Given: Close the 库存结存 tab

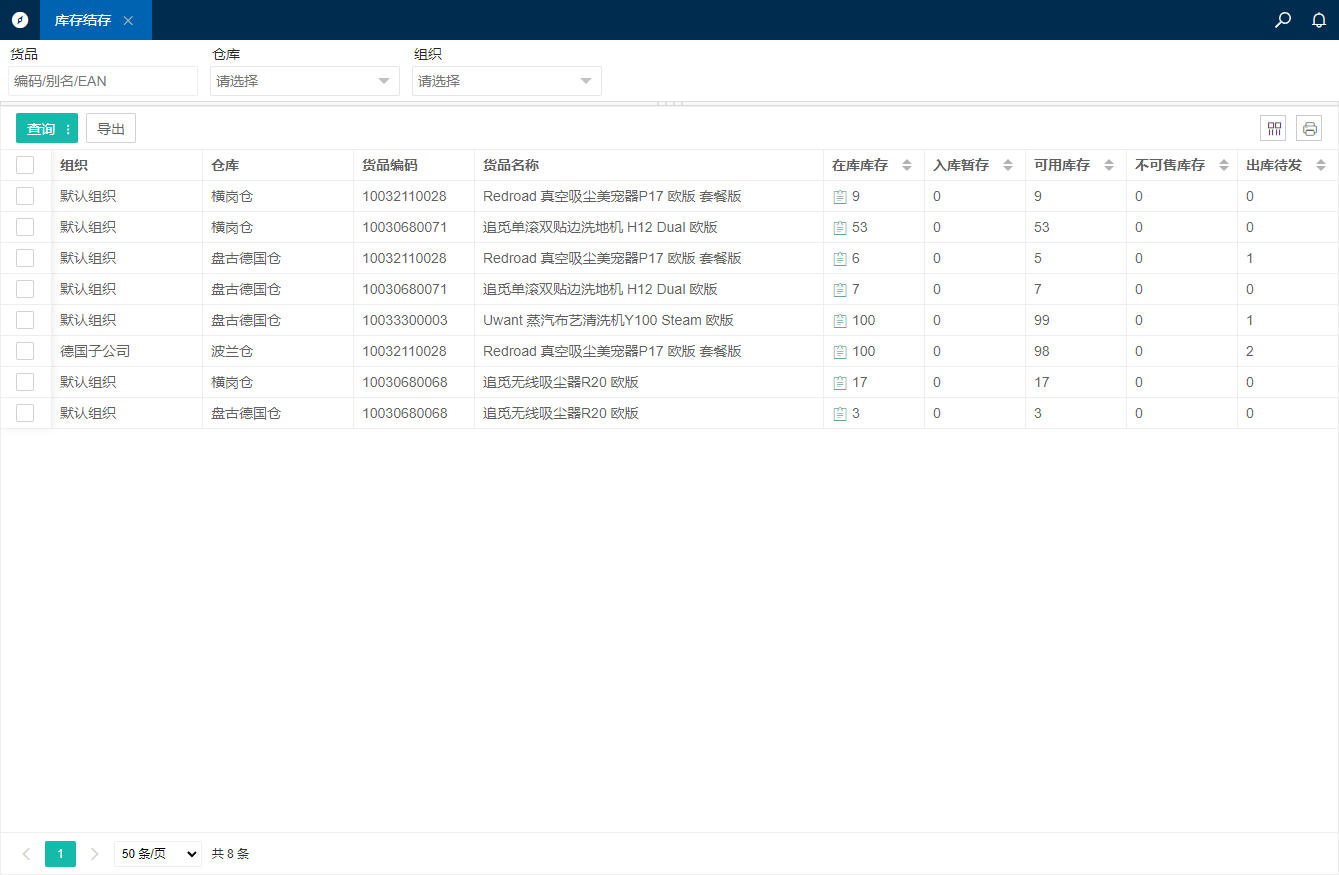Looking at the screenshot, I should tap(128, 21).
